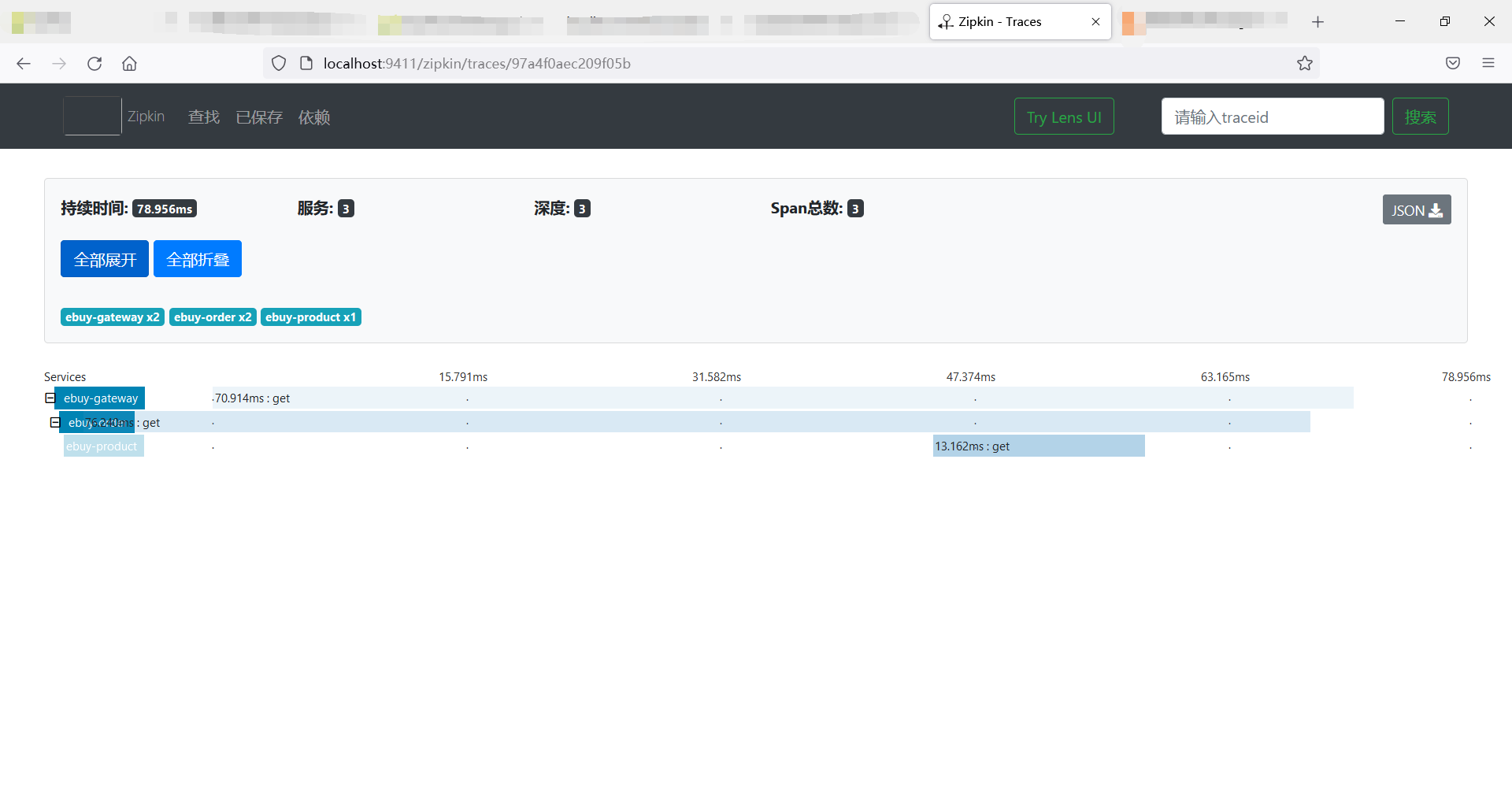
Task: Save page to Pocket
Action: [x=1453, y=63]
